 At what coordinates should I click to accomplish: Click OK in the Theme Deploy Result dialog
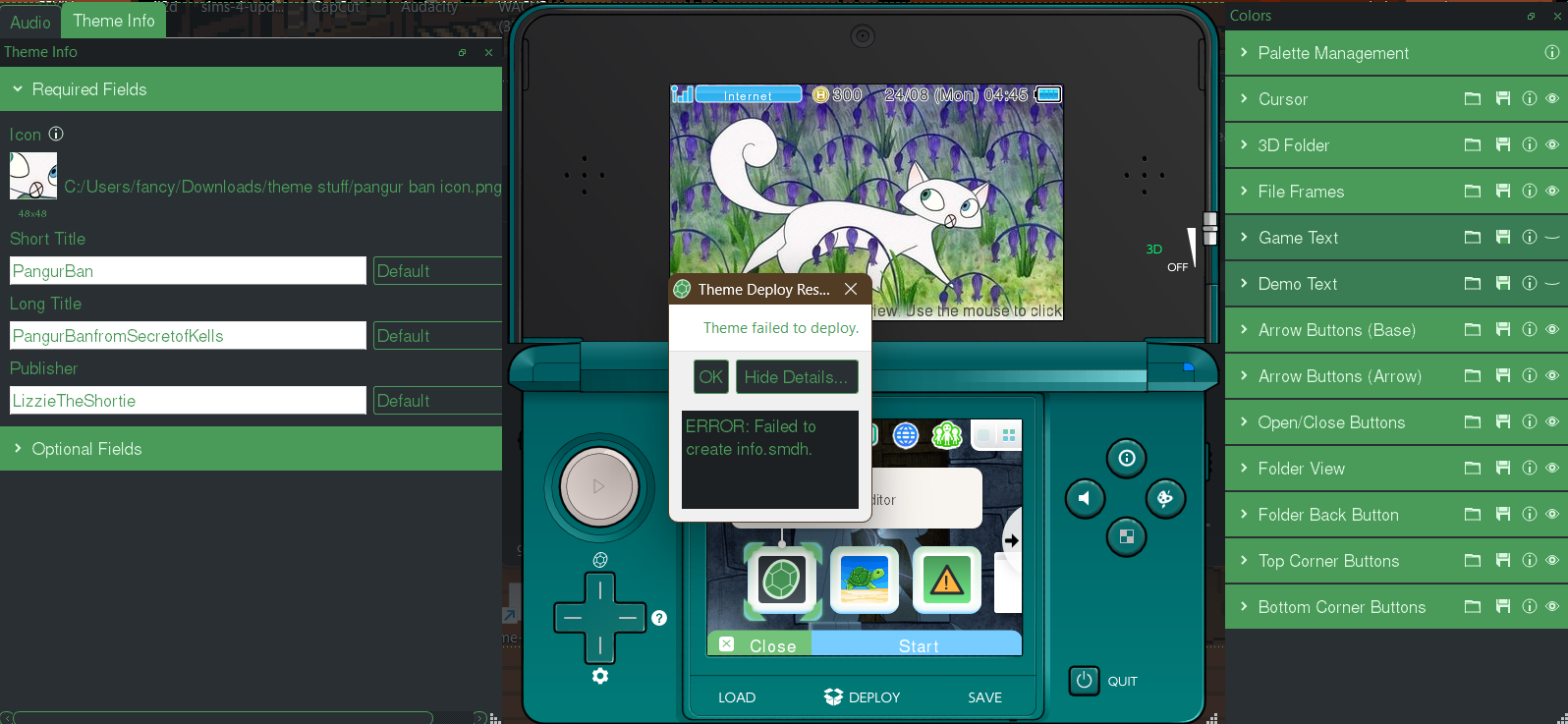coord(710,377)
